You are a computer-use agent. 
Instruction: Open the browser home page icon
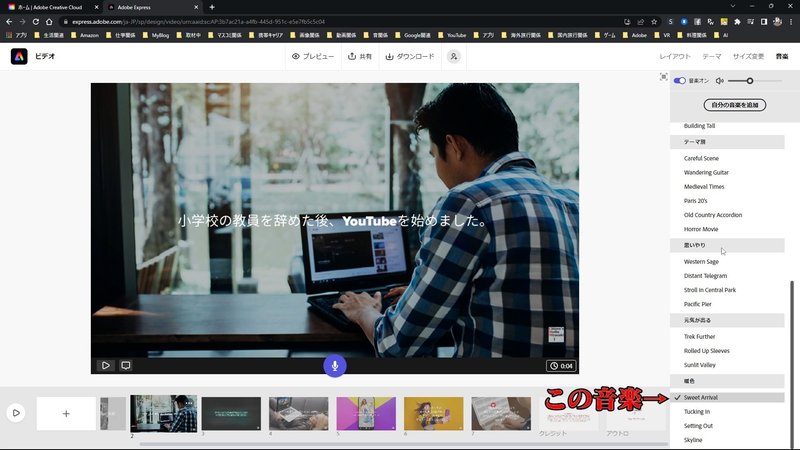click(x=49, y=21)
